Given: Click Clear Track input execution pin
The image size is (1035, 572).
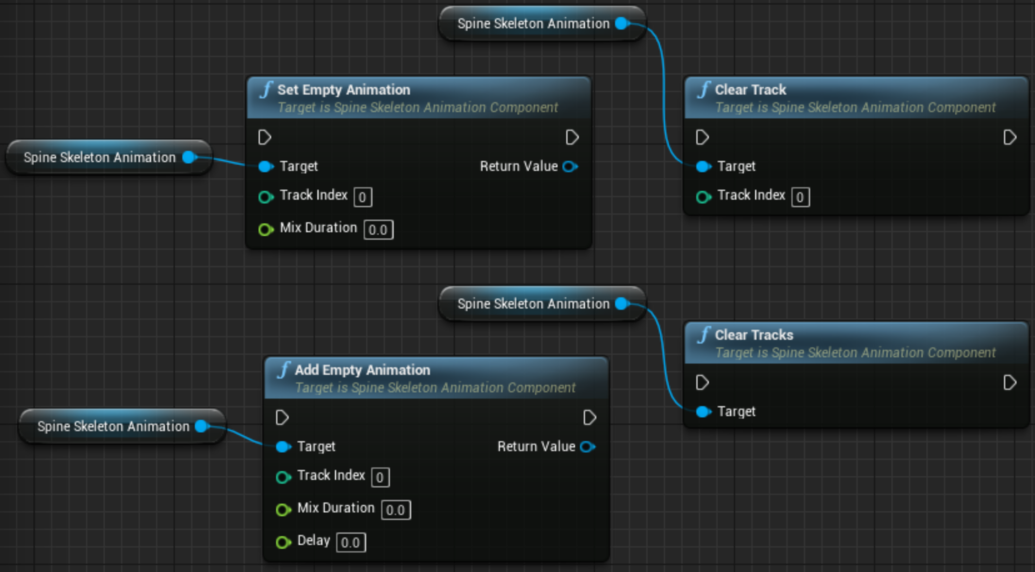Looking at the screenshot, I should (x=702, y=137).
